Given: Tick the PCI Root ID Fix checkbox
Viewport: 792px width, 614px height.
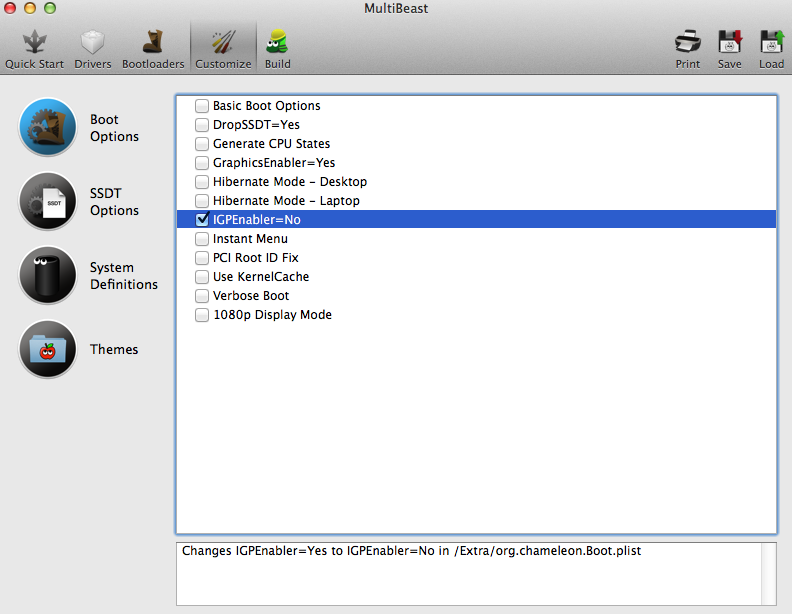Looking at the screenshot, I should tap(202, 258).
